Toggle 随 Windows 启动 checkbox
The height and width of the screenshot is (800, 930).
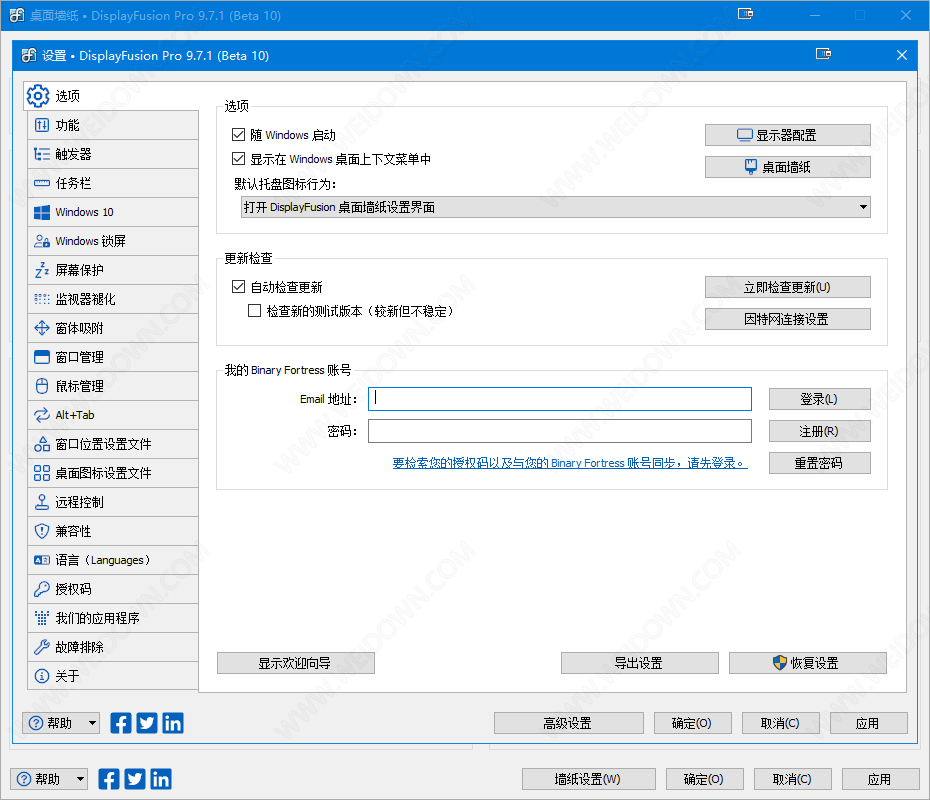click(238, 135)
